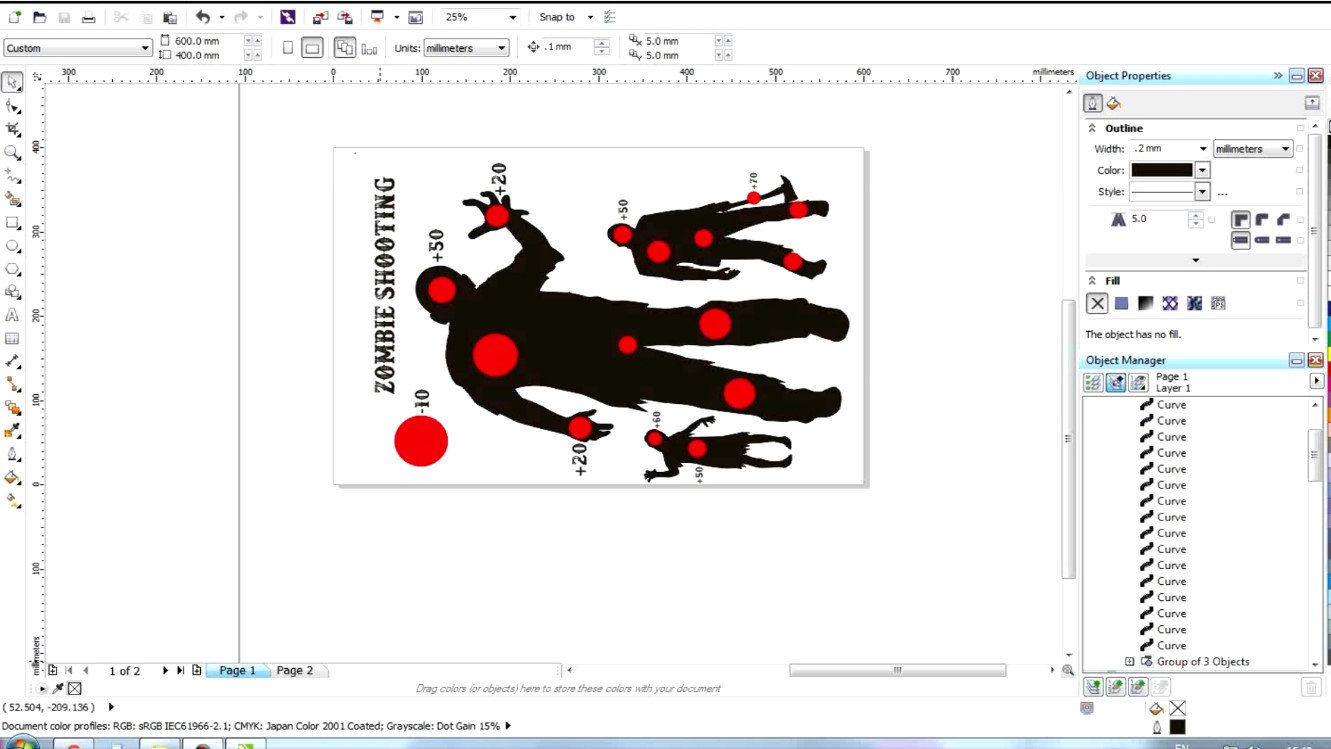
Task: Select the Interactive Fill tool in the toolbox
Action: 12,501
